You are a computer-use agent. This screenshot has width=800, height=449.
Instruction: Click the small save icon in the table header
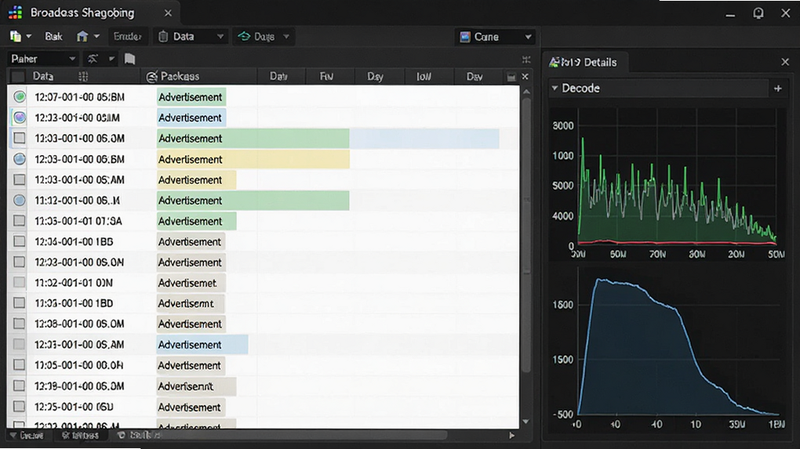coord(511,77)
